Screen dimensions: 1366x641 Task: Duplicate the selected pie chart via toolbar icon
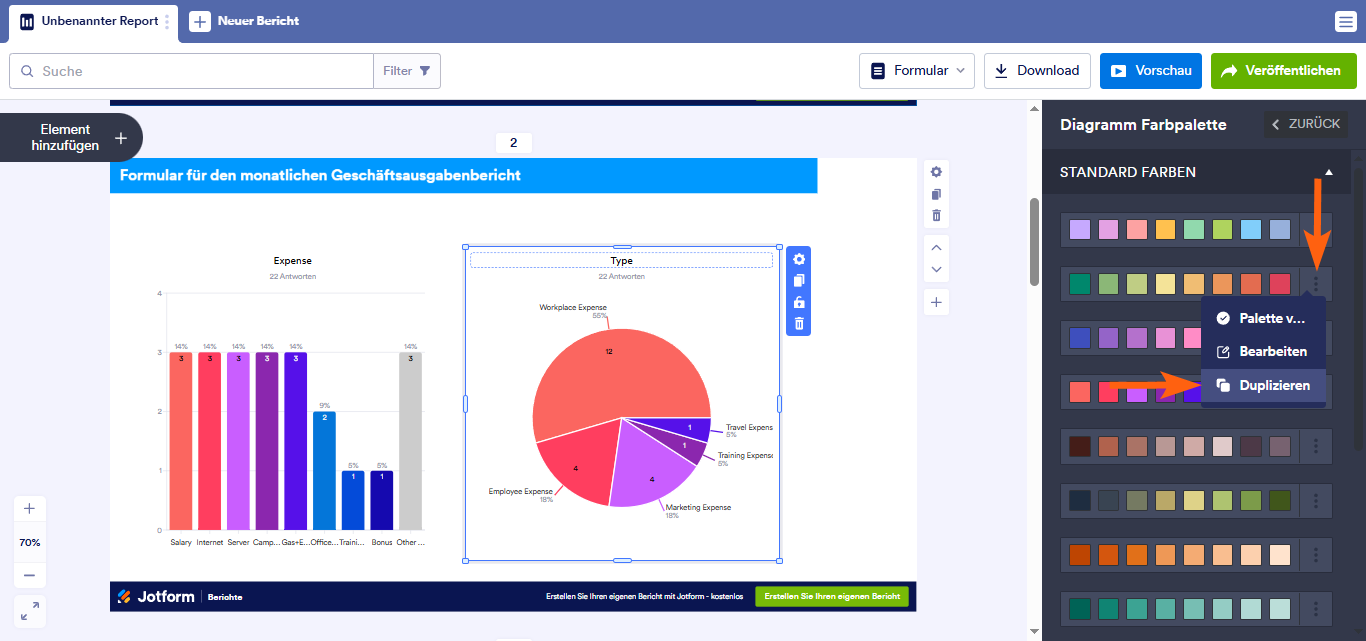798,281
